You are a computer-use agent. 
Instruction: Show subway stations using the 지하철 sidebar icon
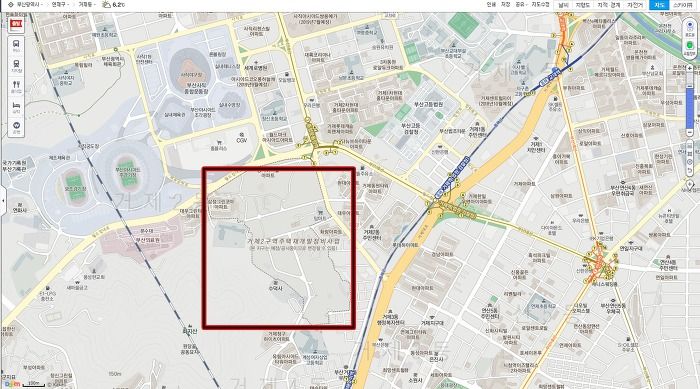[16, 66]
